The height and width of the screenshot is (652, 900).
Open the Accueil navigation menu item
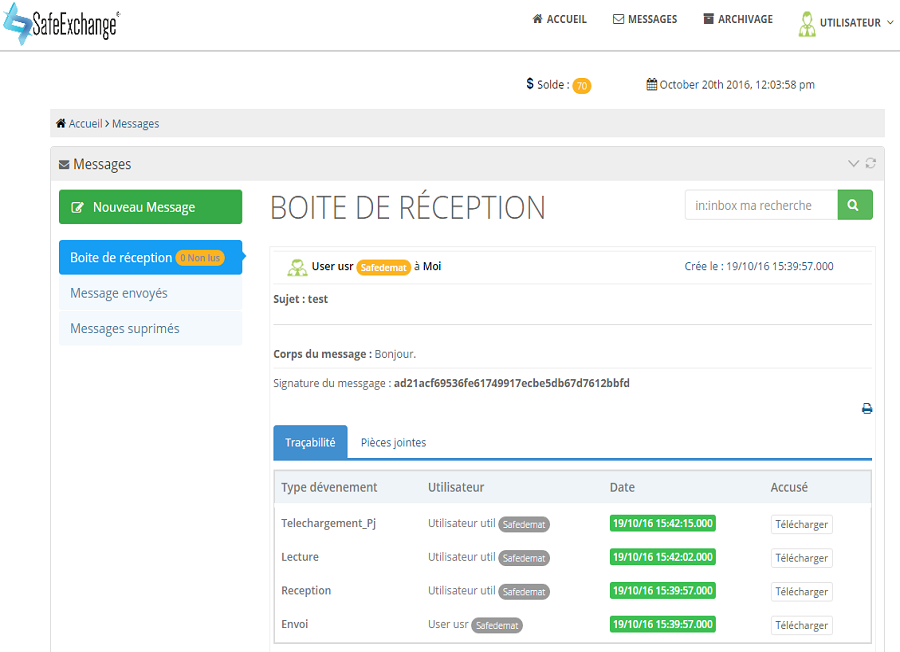coord(560,19)
